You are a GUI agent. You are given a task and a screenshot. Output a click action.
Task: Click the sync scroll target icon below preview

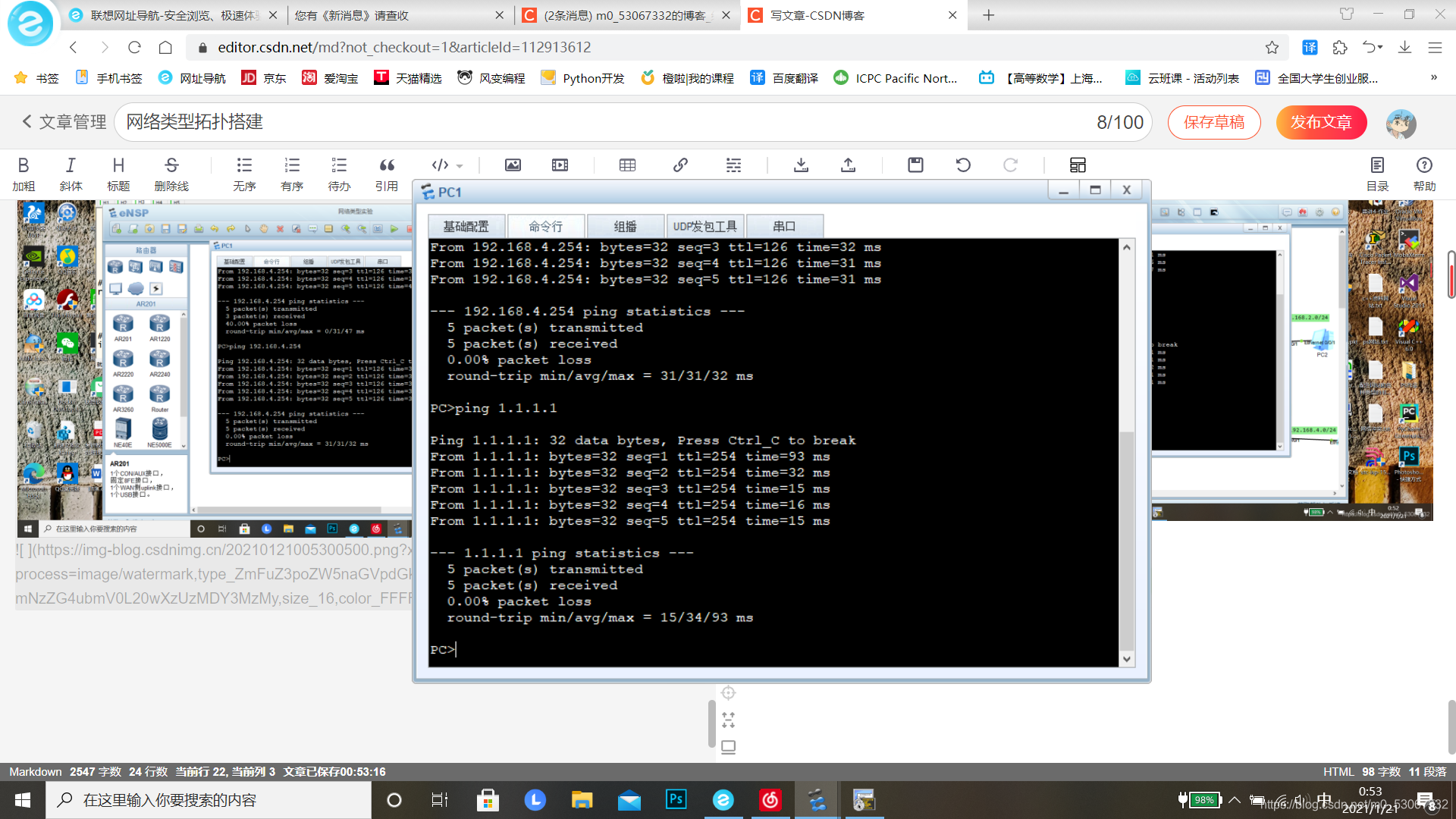728,692
